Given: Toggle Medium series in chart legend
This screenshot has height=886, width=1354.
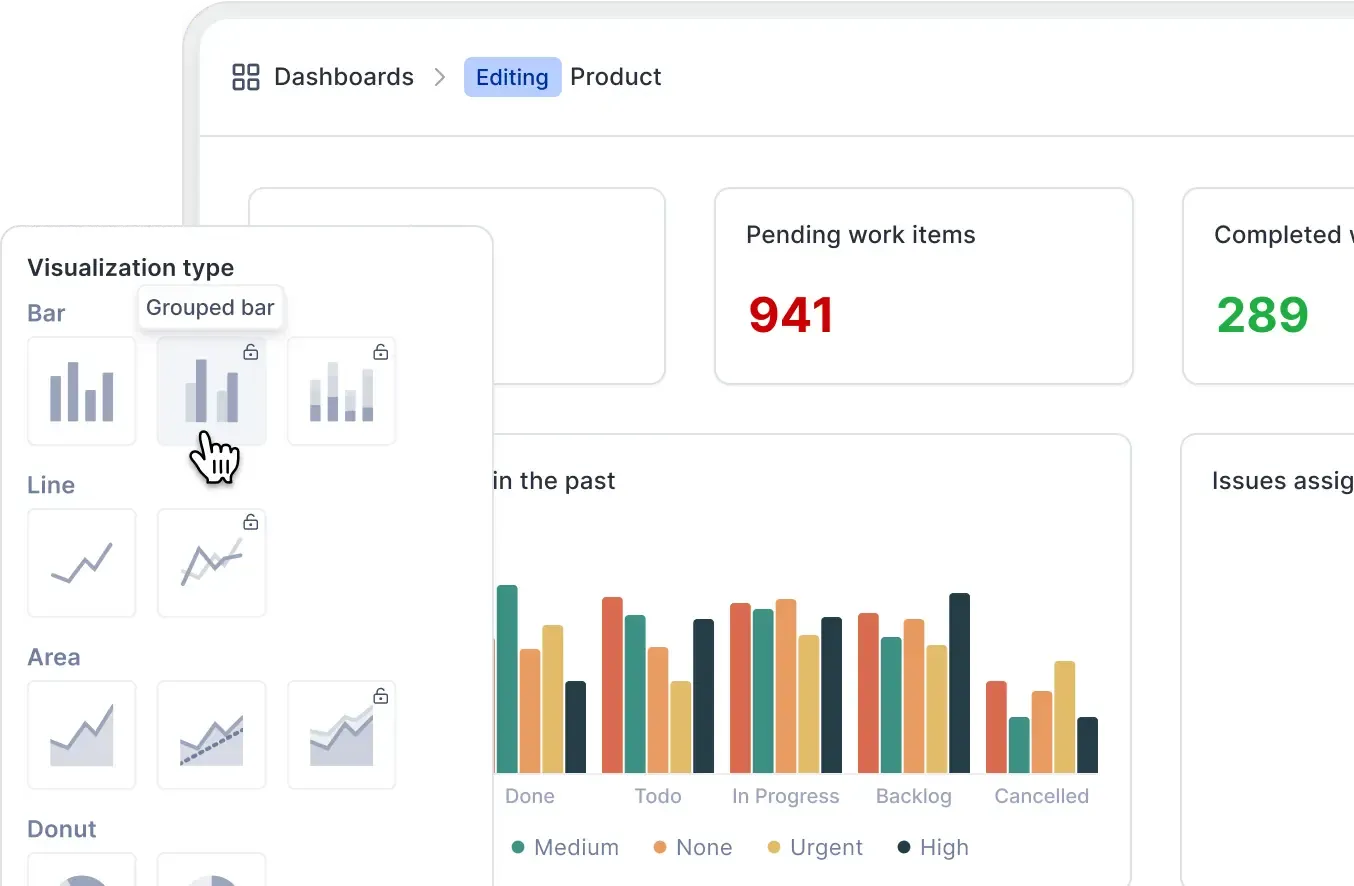Looking at the screenshot, I should 565,847.
